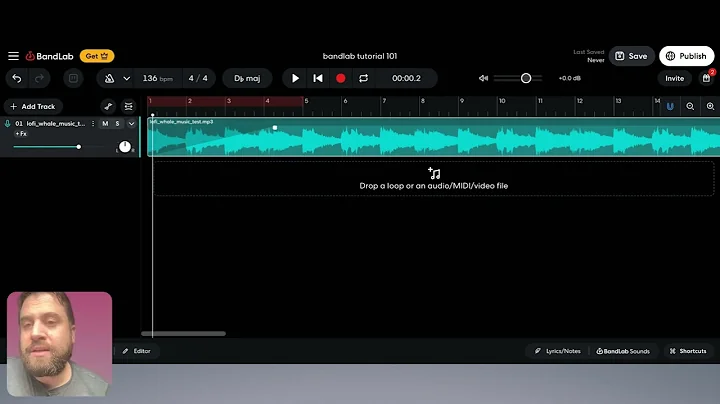
Task: Solo track 01 with the S button
Action: 118,123
